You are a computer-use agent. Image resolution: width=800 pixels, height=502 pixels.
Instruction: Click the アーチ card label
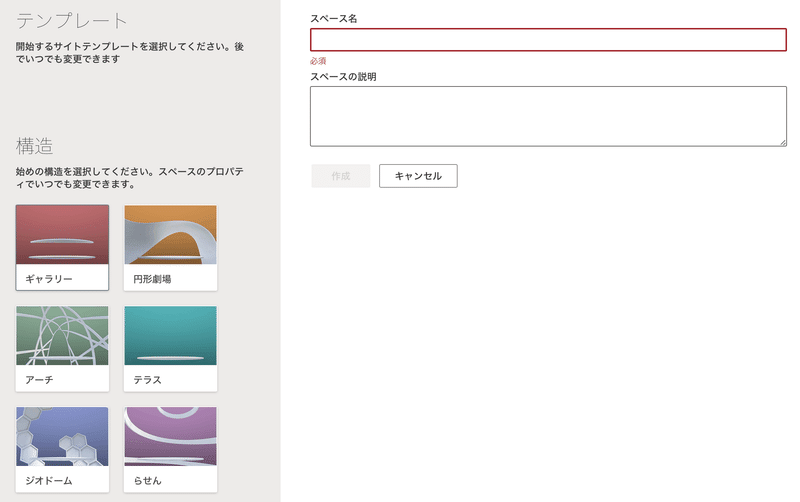(x=39, y=380)
